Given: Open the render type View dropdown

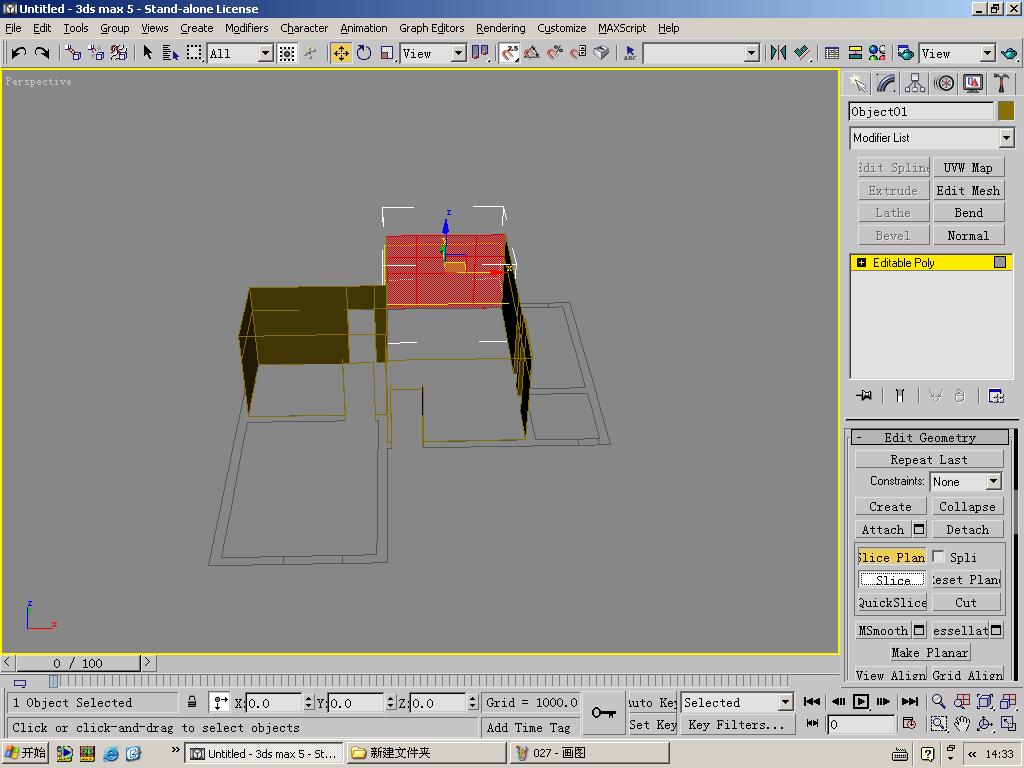Looking at the screenshot, I should point(987,54).
